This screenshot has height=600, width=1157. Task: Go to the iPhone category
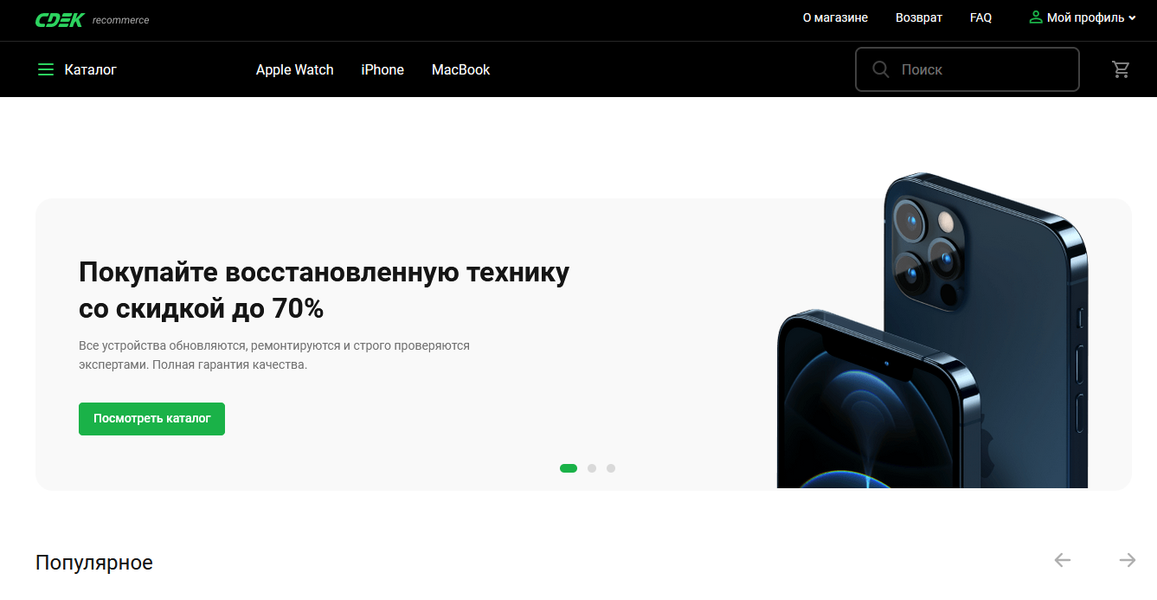[382, 69]
